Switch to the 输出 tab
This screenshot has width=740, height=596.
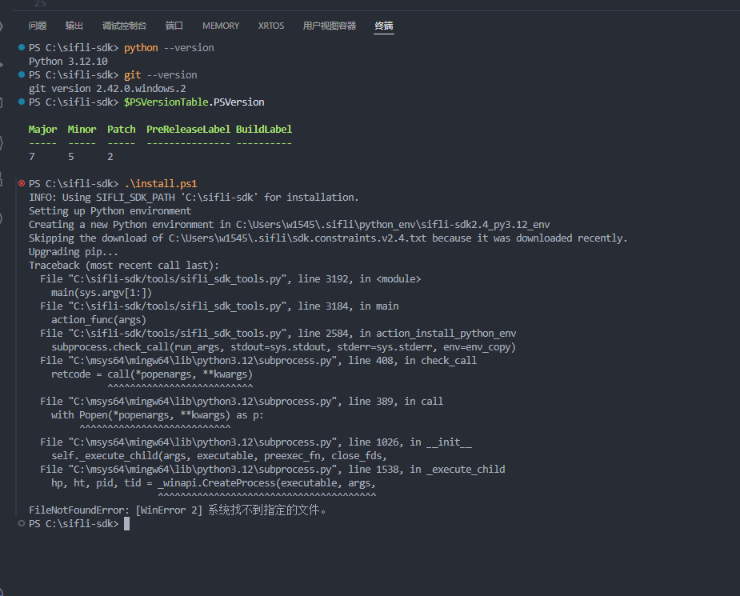pos(74,25)
